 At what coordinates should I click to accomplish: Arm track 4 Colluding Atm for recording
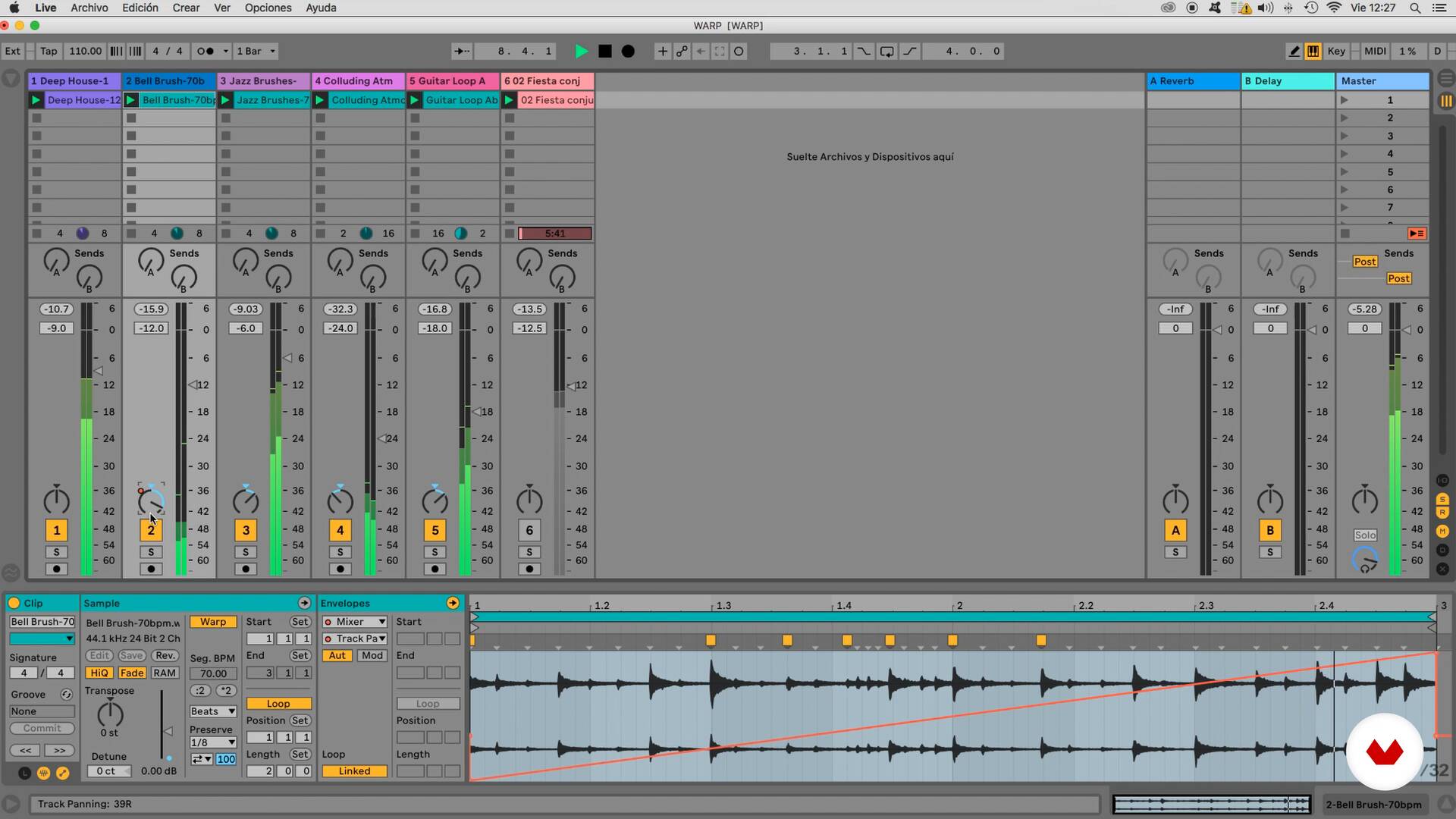340,569
